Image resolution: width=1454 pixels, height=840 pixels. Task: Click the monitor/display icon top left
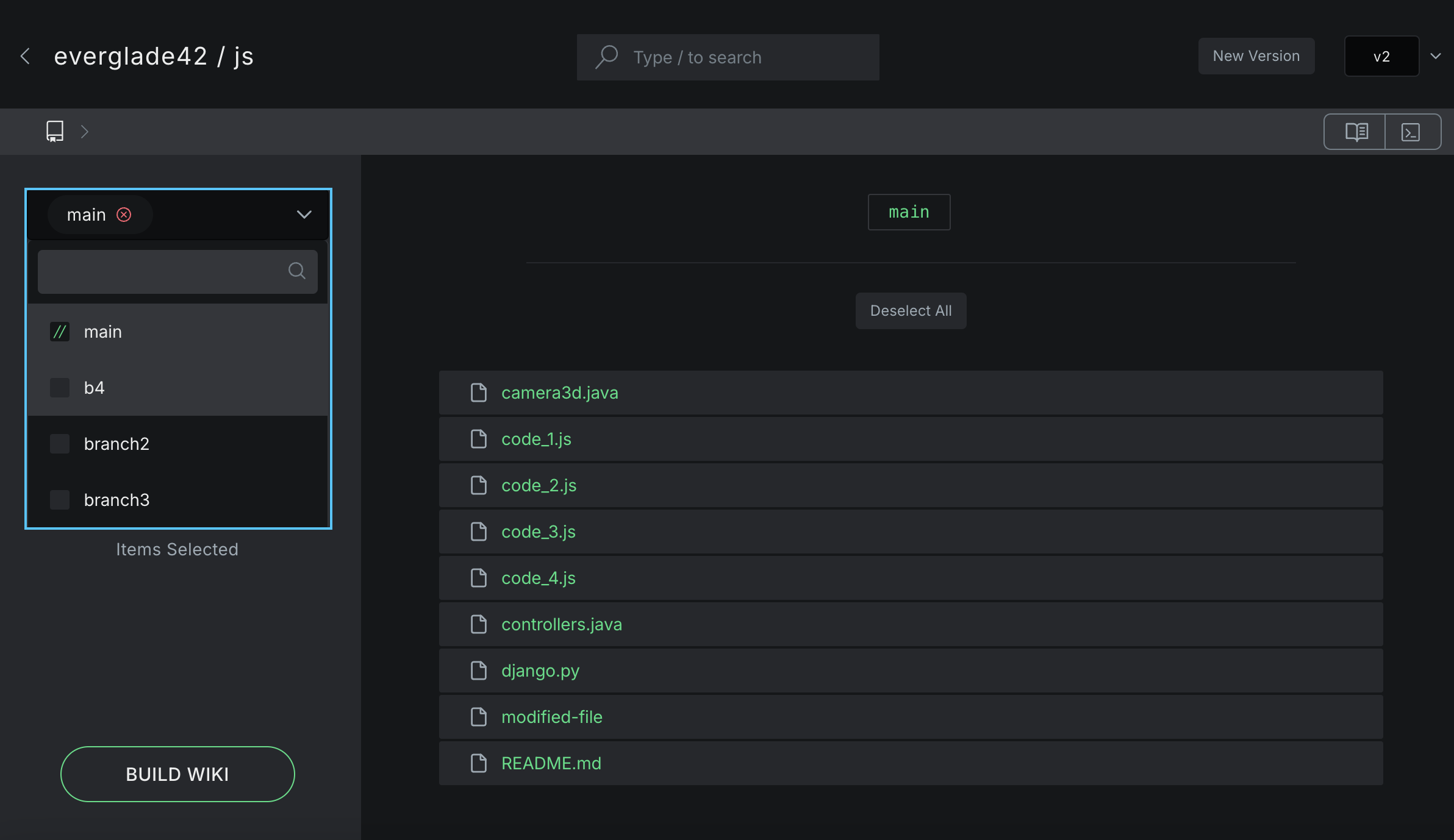(x=54, y=130)
